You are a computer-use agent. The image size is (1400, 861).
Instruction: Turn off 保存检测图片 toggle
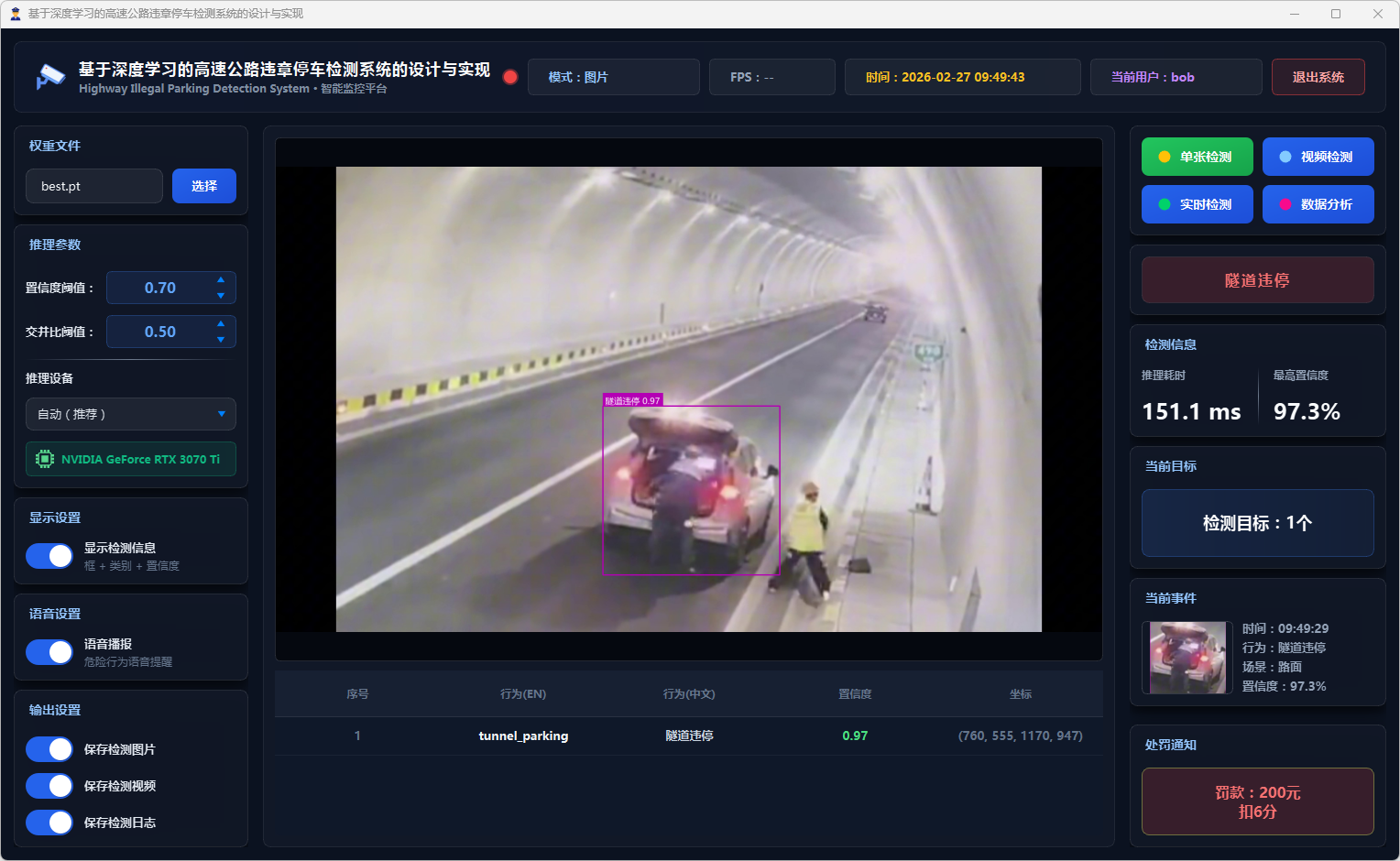tap(49, 749)
